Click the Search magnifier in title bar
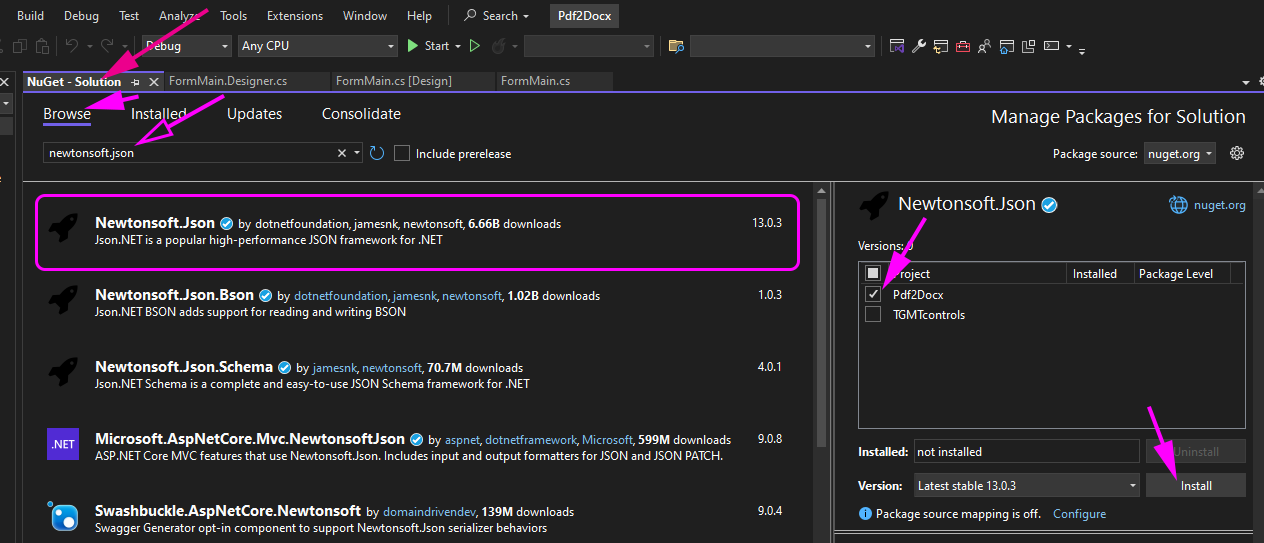Screen dimensions: 1264x543 point(471,16)
